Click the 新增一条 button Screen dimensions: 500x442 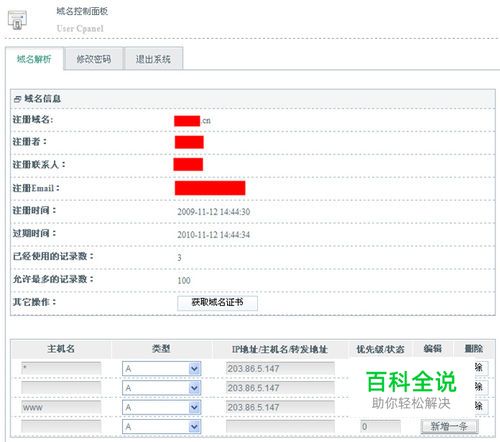click(449, 426)
